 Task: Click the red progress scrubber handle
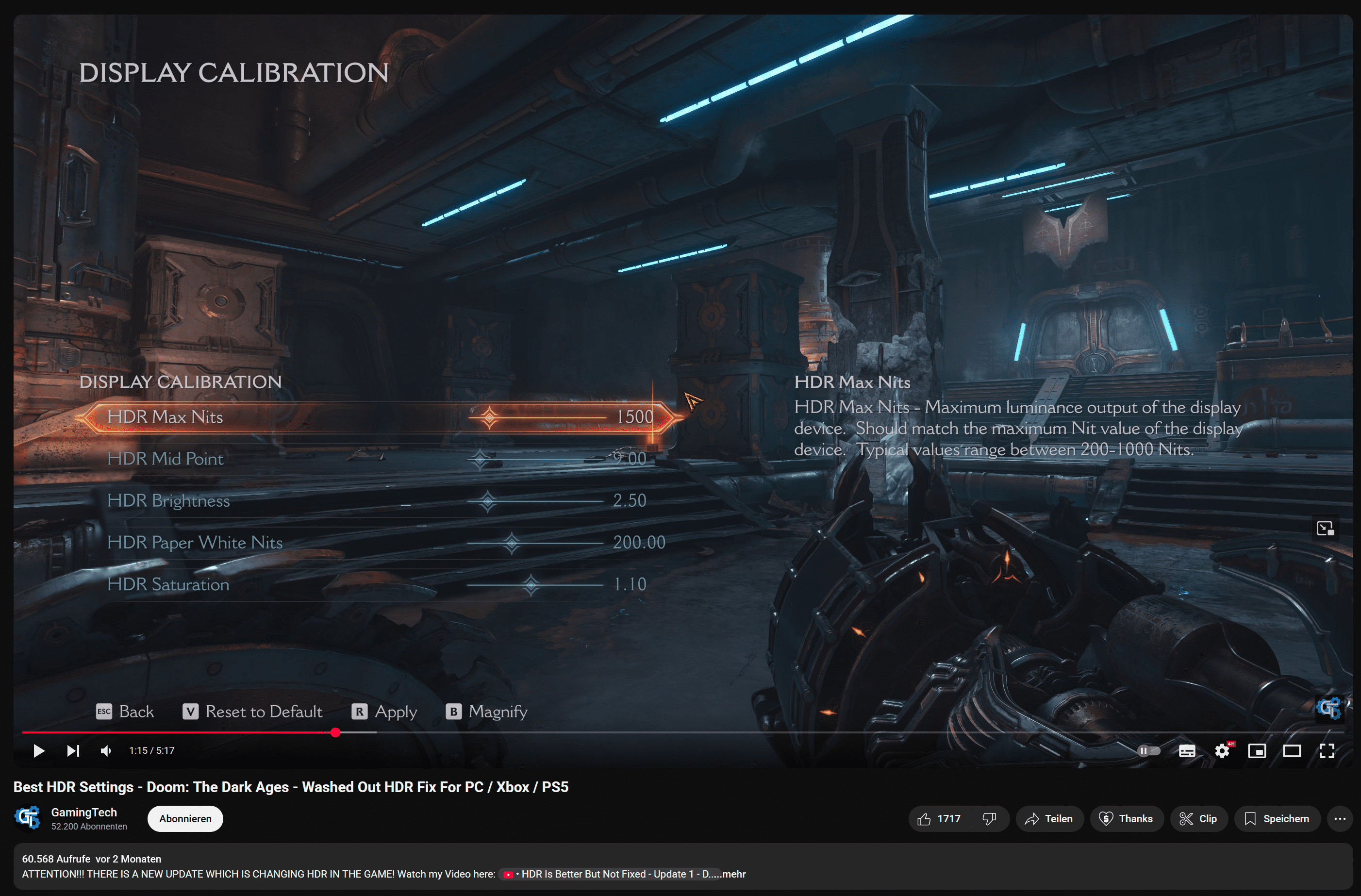coord(336,732)
